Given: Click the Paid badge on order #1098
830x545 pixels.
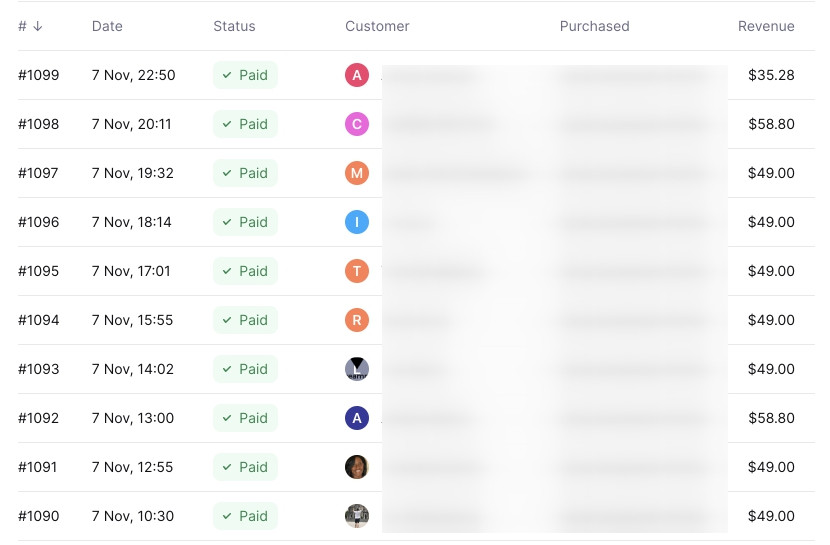Looking at the screenshot, I should click(x=245, y=124).
